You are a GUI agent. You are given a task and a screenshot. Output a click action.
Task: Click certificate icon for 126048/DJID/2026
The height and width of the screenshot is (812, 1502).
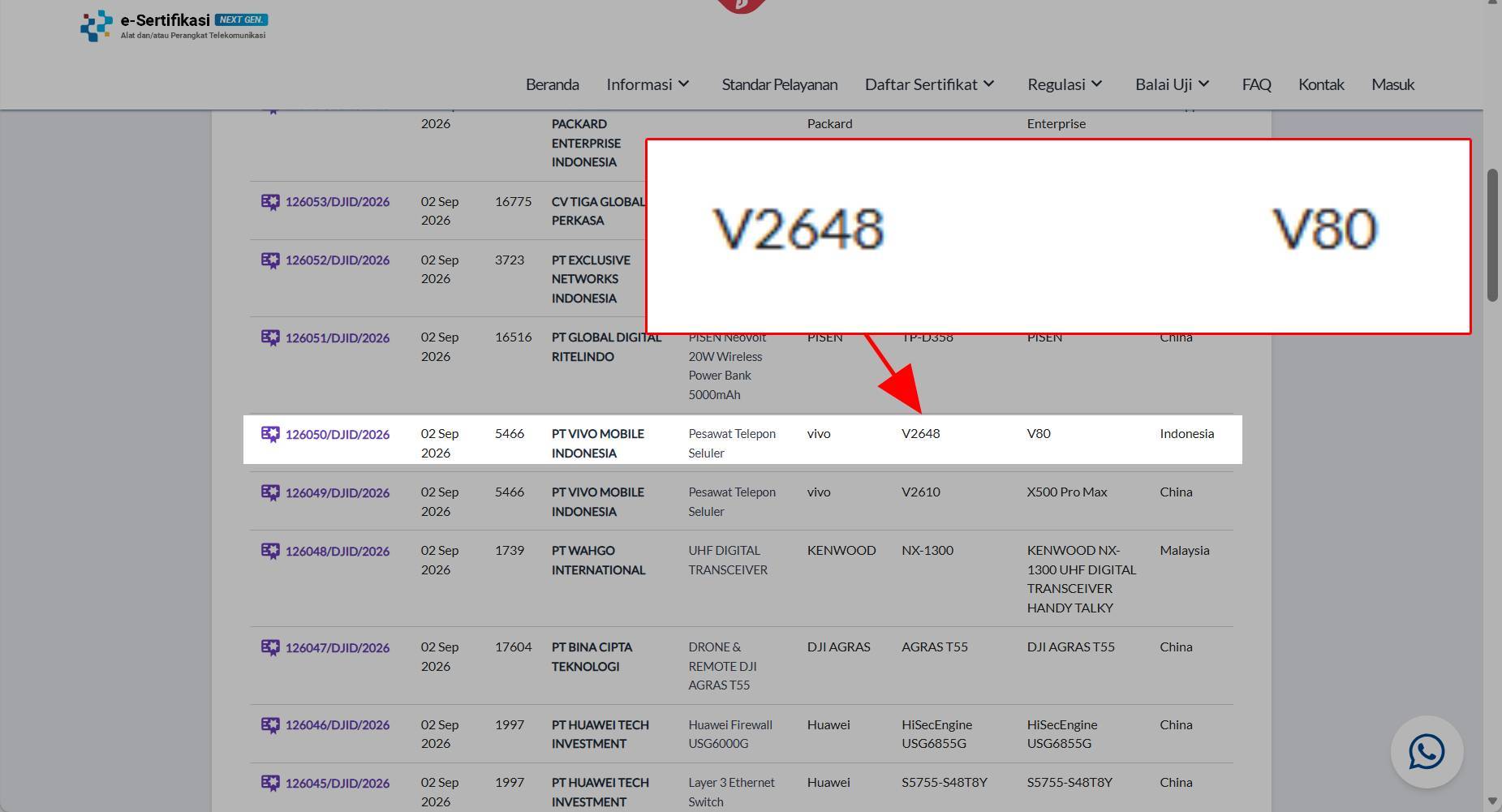(x=270, y=551)
